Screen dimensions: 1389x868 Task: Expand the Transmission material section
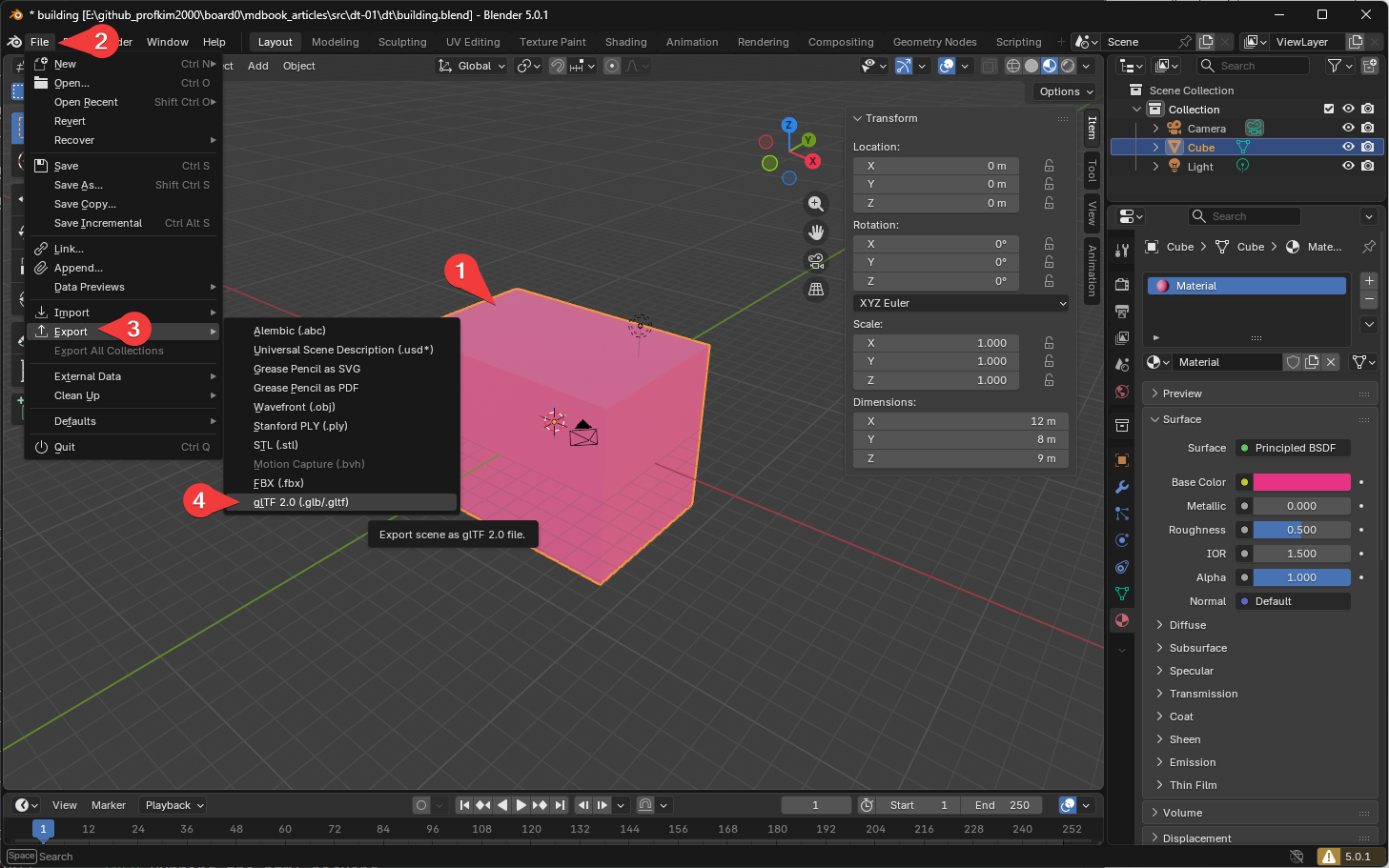pos(1203,694)
